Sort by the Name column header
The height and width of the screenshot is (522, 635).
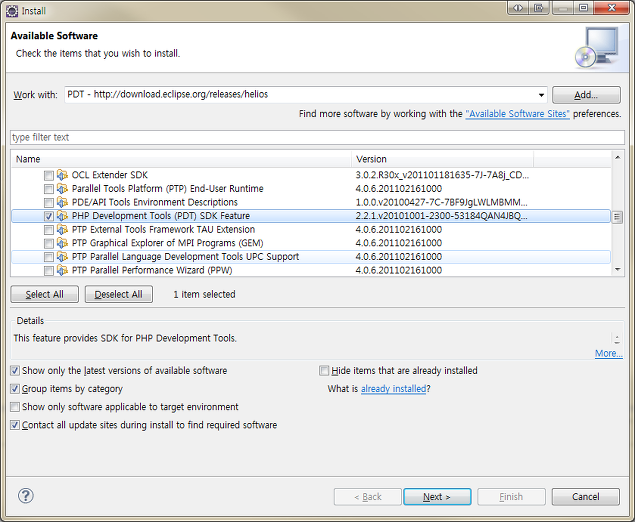point(181,159)
